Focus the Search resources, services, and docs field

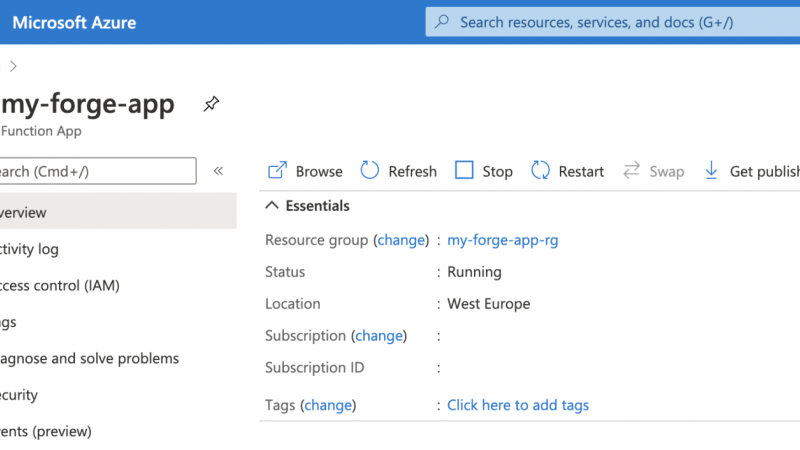613,22
